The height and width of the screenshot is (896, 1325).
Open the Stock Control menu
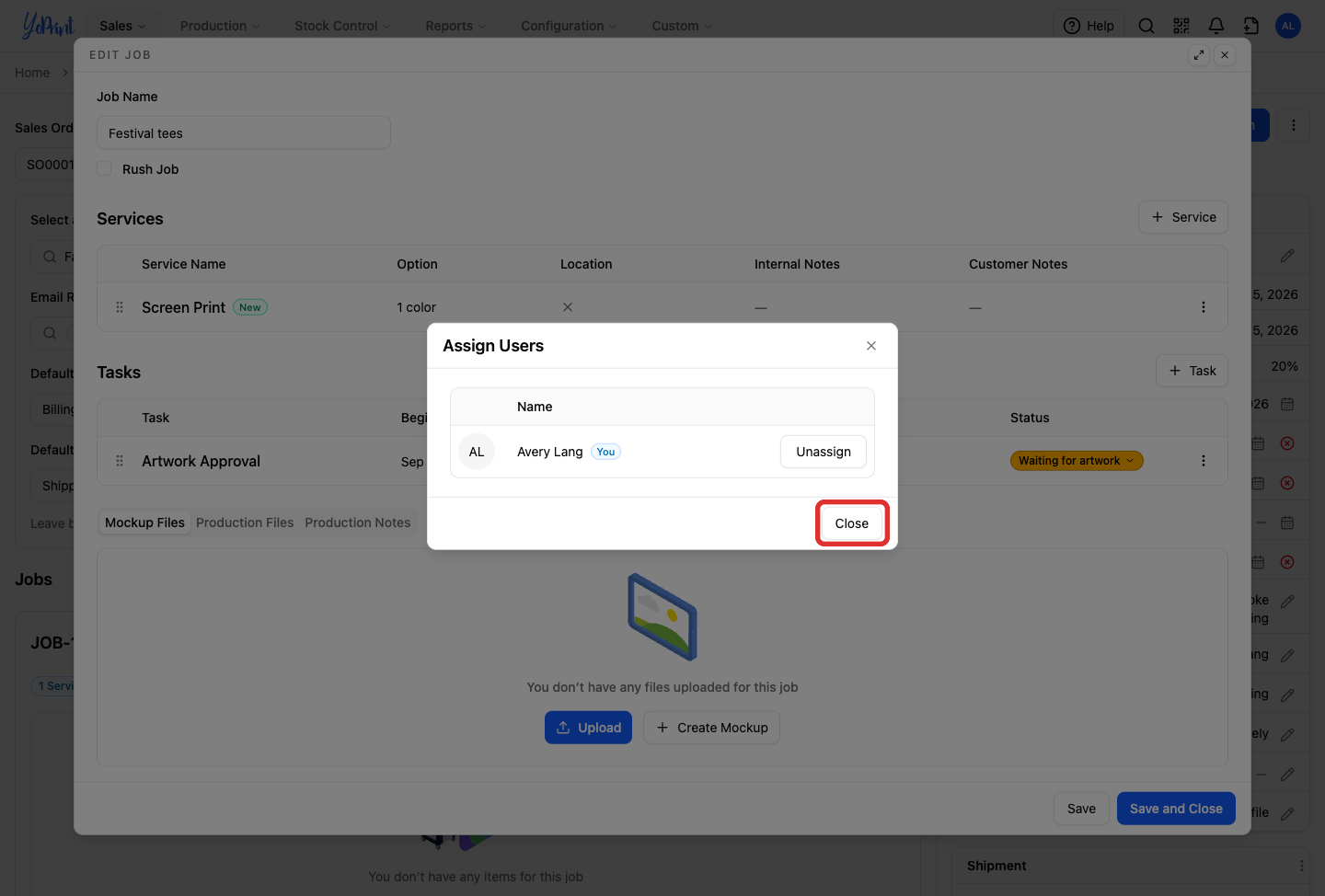pos(342,26)
